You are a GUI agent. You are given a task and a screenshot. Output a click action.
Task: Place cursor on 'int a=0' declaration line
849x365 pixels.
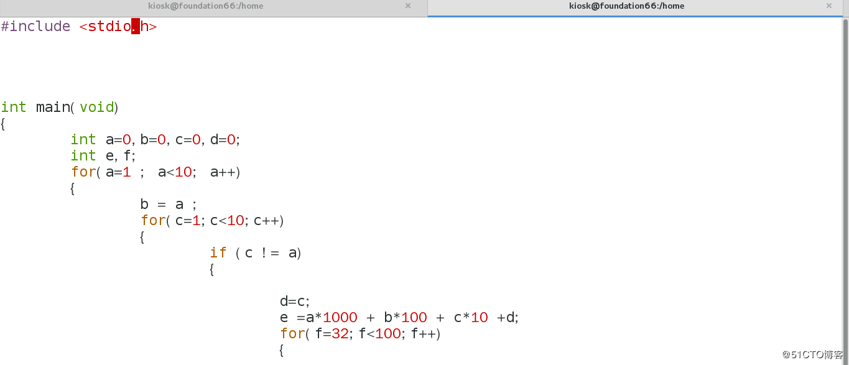[155, 140]
